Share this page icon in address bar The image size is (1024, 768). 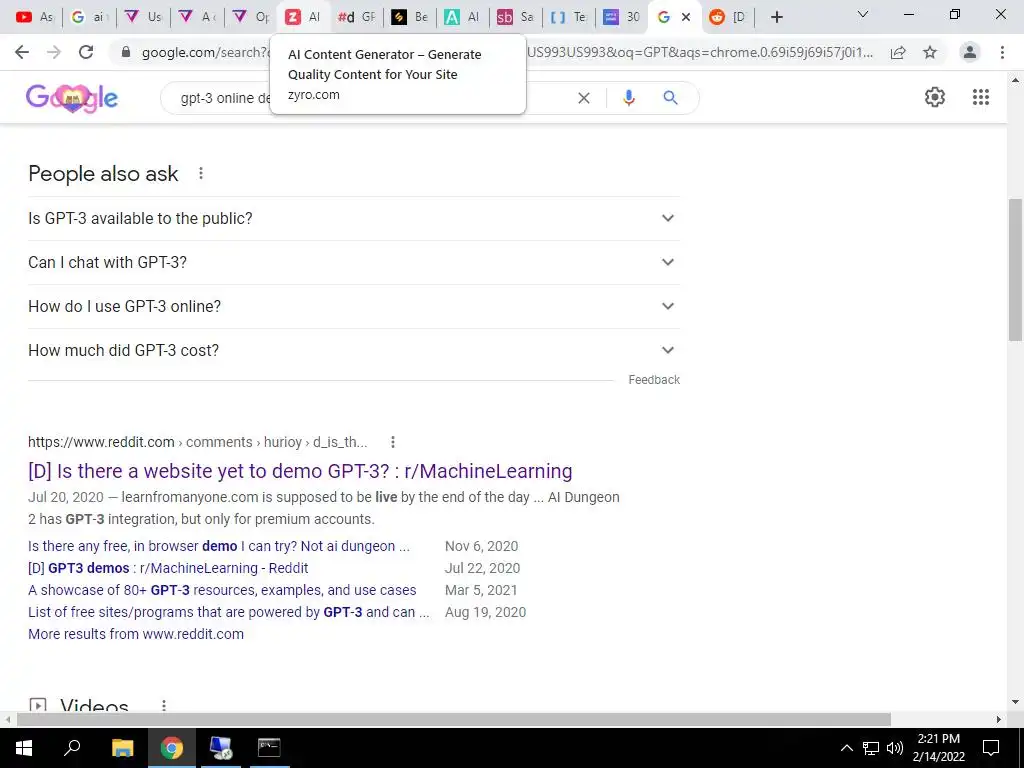pos(898,52)
